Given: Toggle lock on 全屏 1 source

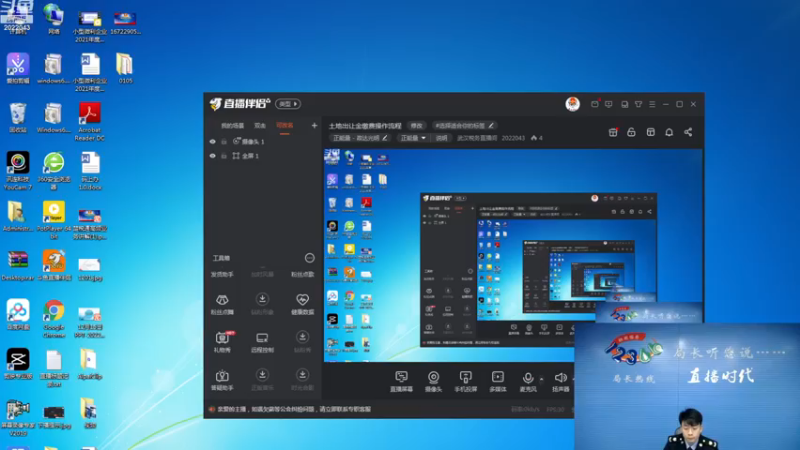Looking at the screenshot, I should [223, 156].
